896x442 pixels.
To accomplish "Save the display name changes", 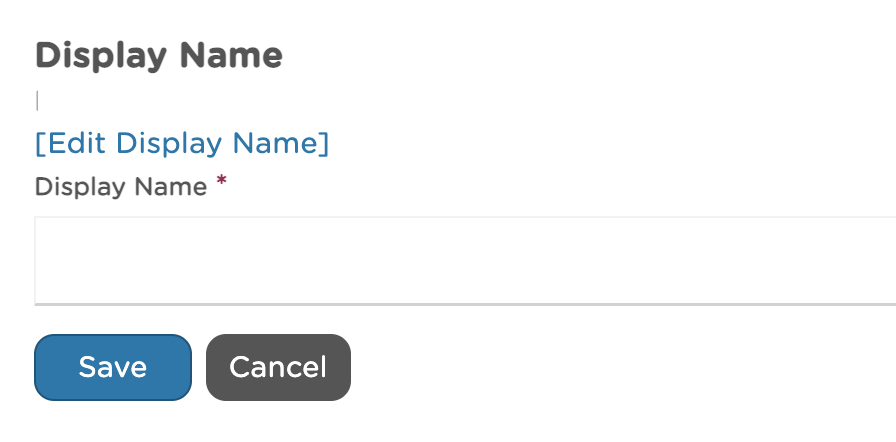I will pyautogui.click(x=113, y=367).
